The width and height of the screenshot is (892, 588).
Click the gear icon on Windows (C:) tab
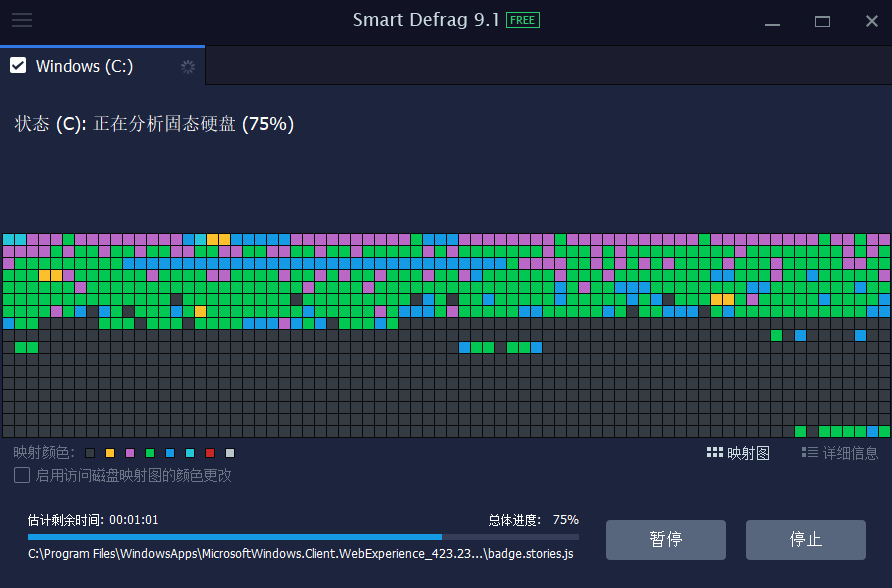click(188, 66)
